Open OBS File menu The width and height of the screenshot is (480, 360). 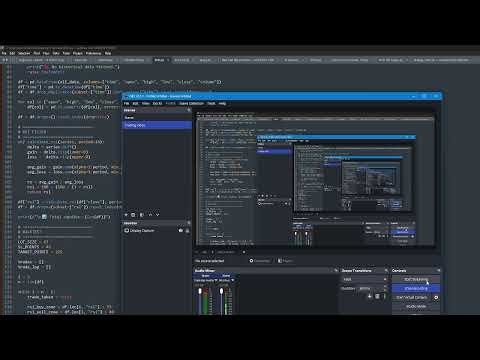[x=127, y=103]
